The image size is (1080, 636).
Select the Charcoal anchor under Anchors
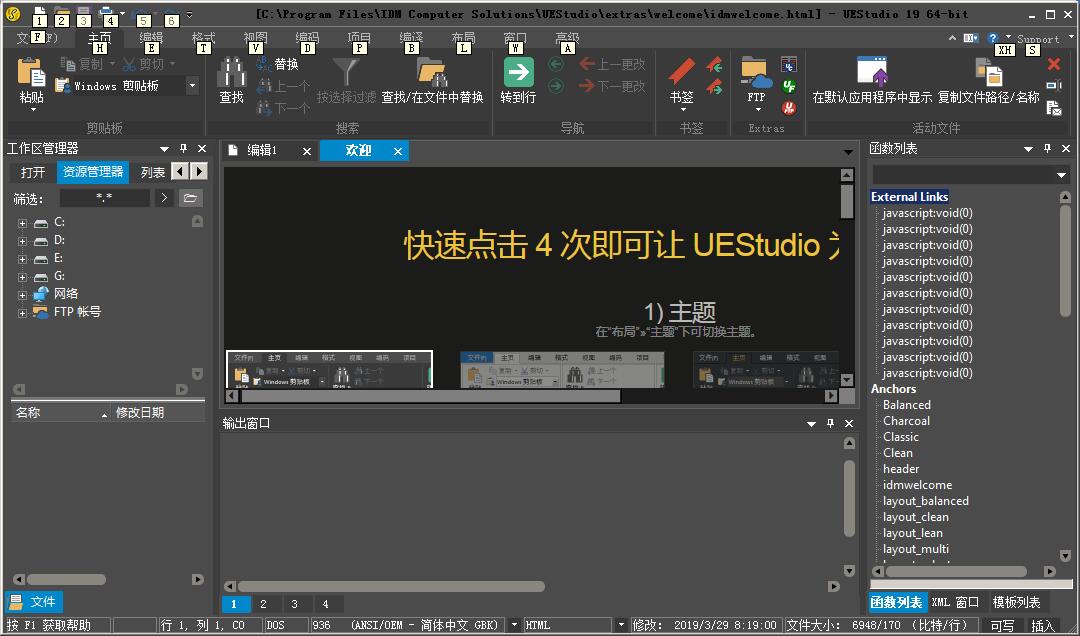coord(906,420)
